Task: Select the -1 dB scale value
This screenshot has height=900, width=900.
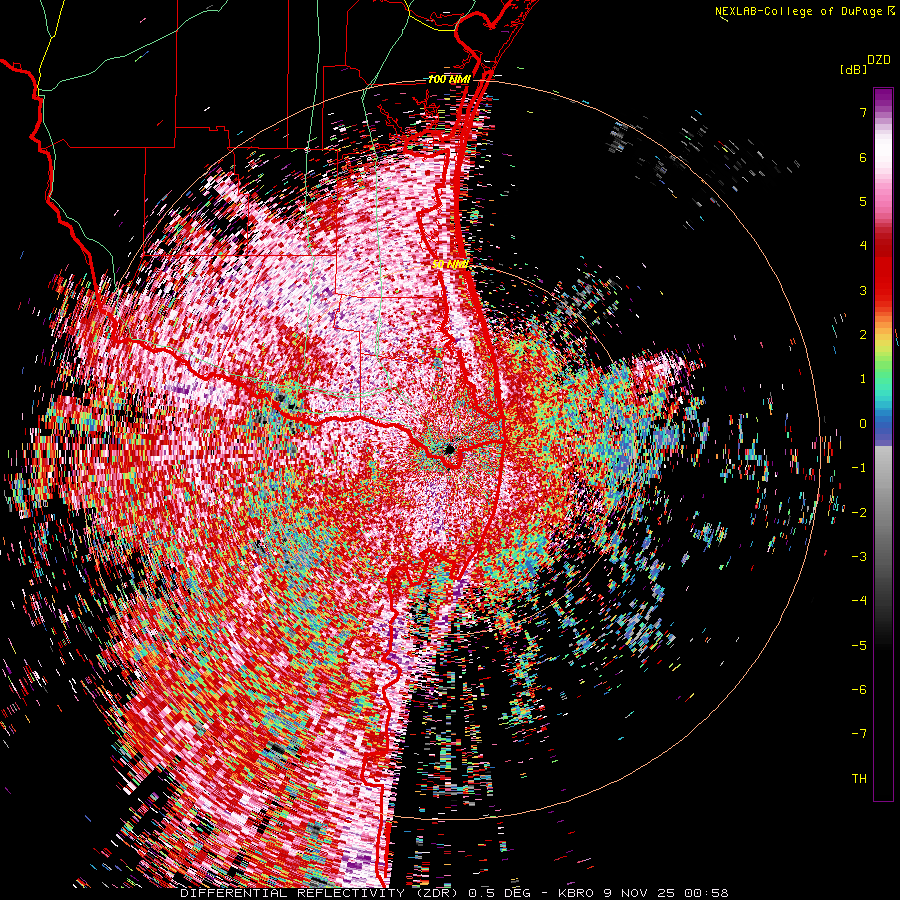Action: click(859, 468)
